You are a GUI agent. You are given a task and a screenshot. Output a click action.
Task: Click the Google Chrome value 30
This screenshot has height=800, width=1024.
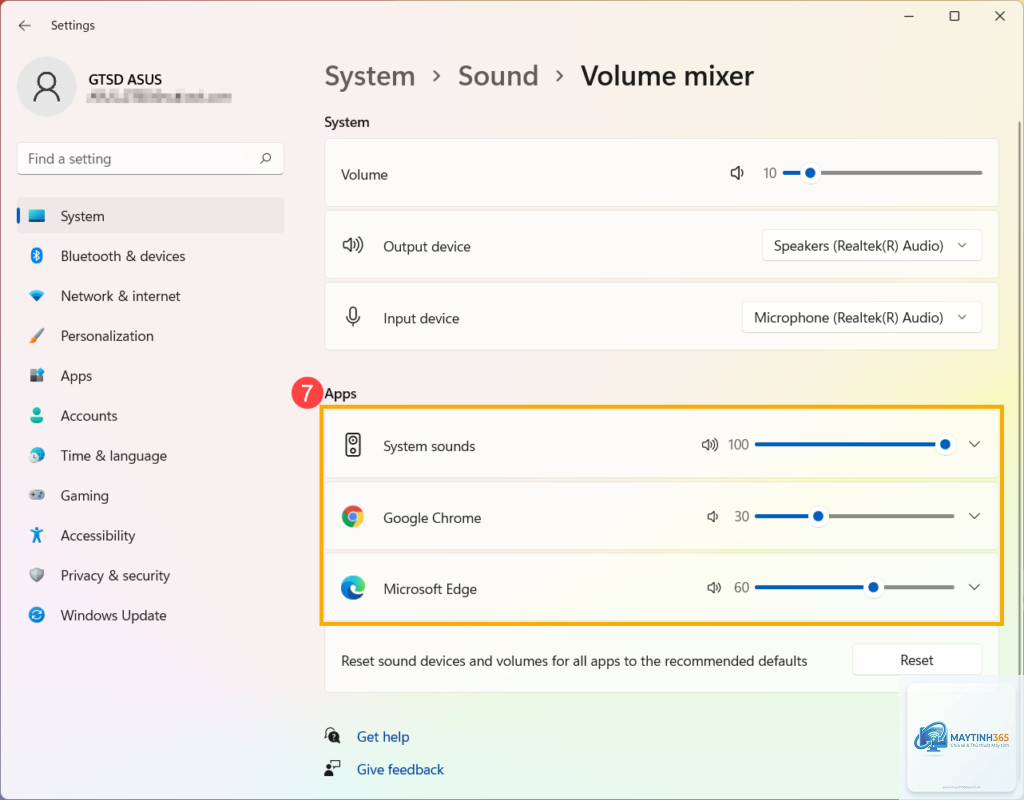[741, 517]
